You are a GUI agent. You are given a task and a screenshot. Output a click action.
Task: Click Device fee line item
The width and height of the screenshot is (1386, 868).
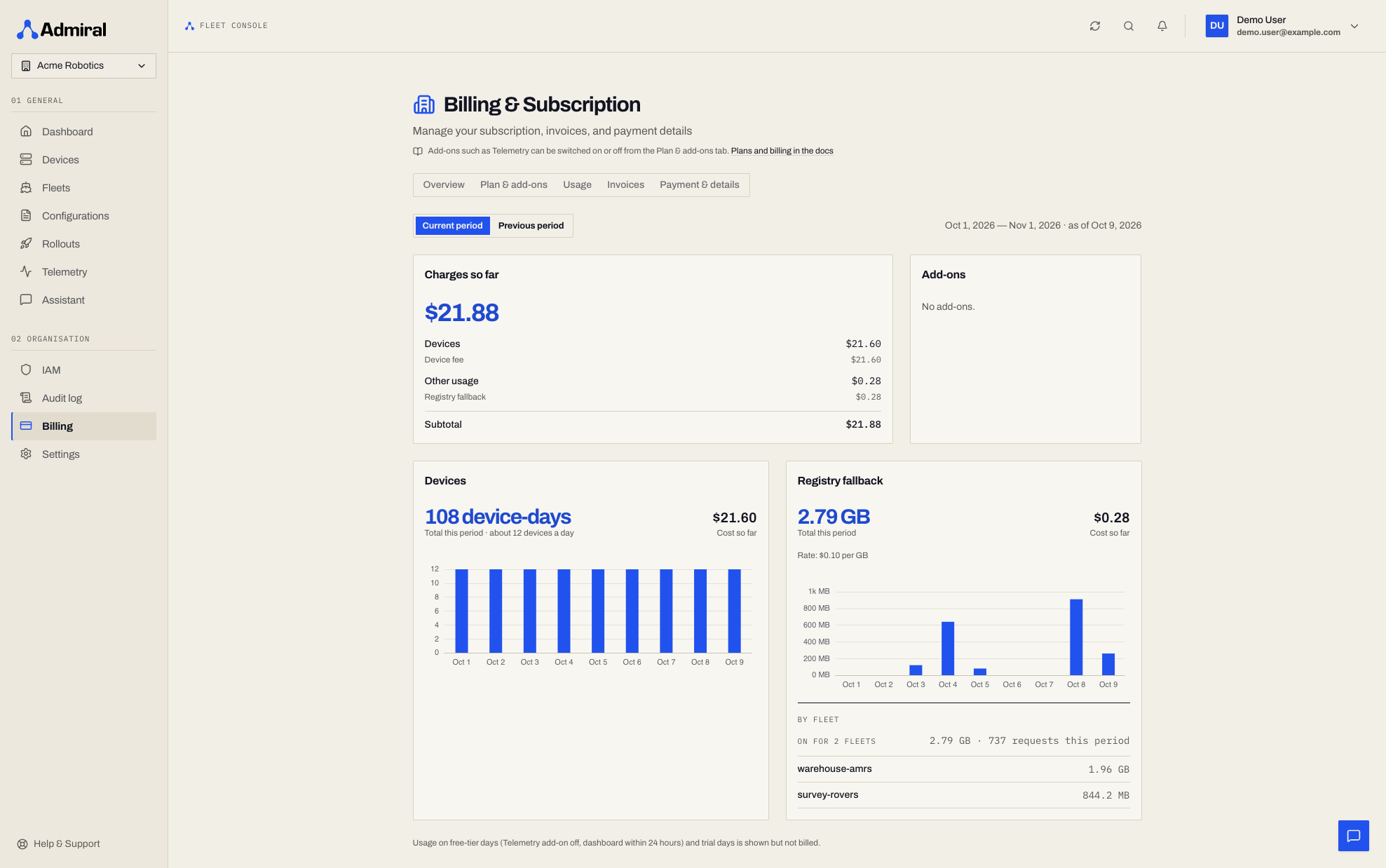653,360
